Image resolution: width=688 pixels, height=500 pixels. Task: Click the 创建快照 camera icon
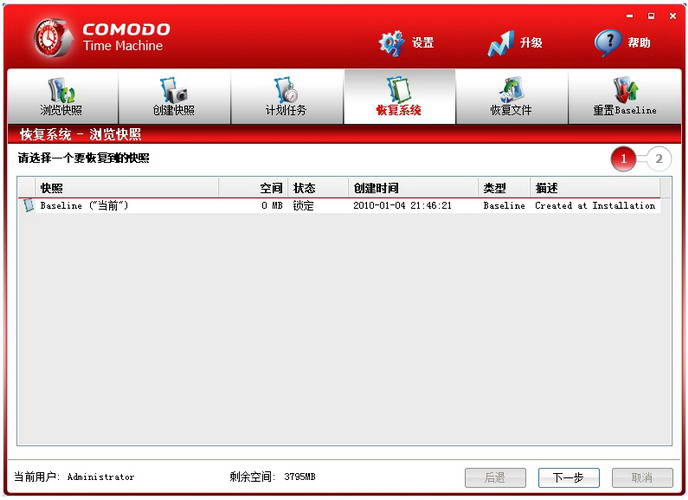(174, 90)
